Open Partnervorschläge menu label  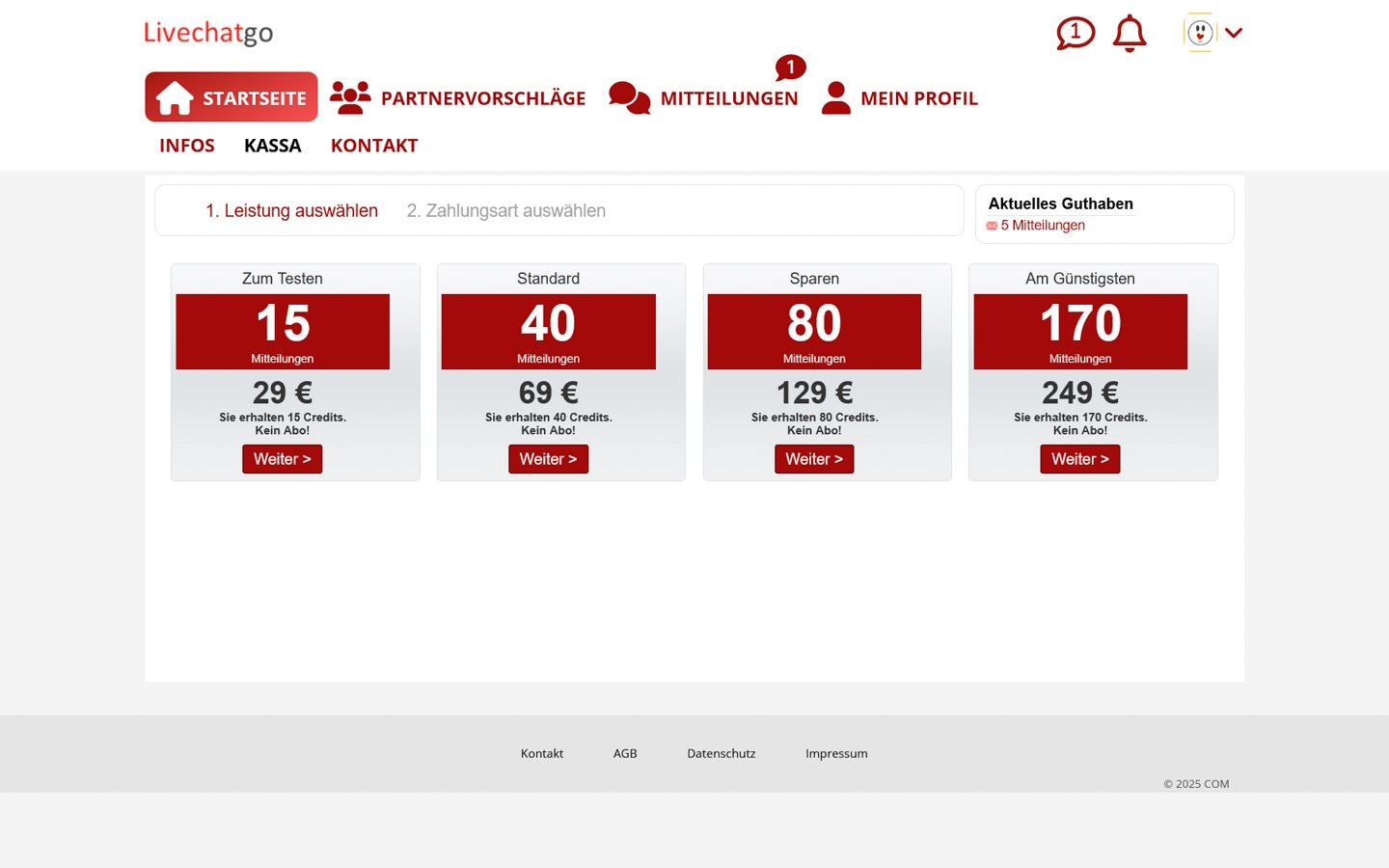pos(483,98)
